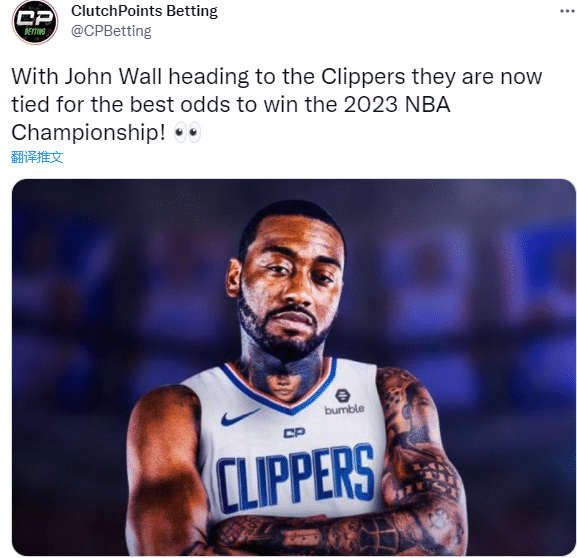Click the tweet text about John Wall
Viewport: 577px width, 558px height.
277,105
